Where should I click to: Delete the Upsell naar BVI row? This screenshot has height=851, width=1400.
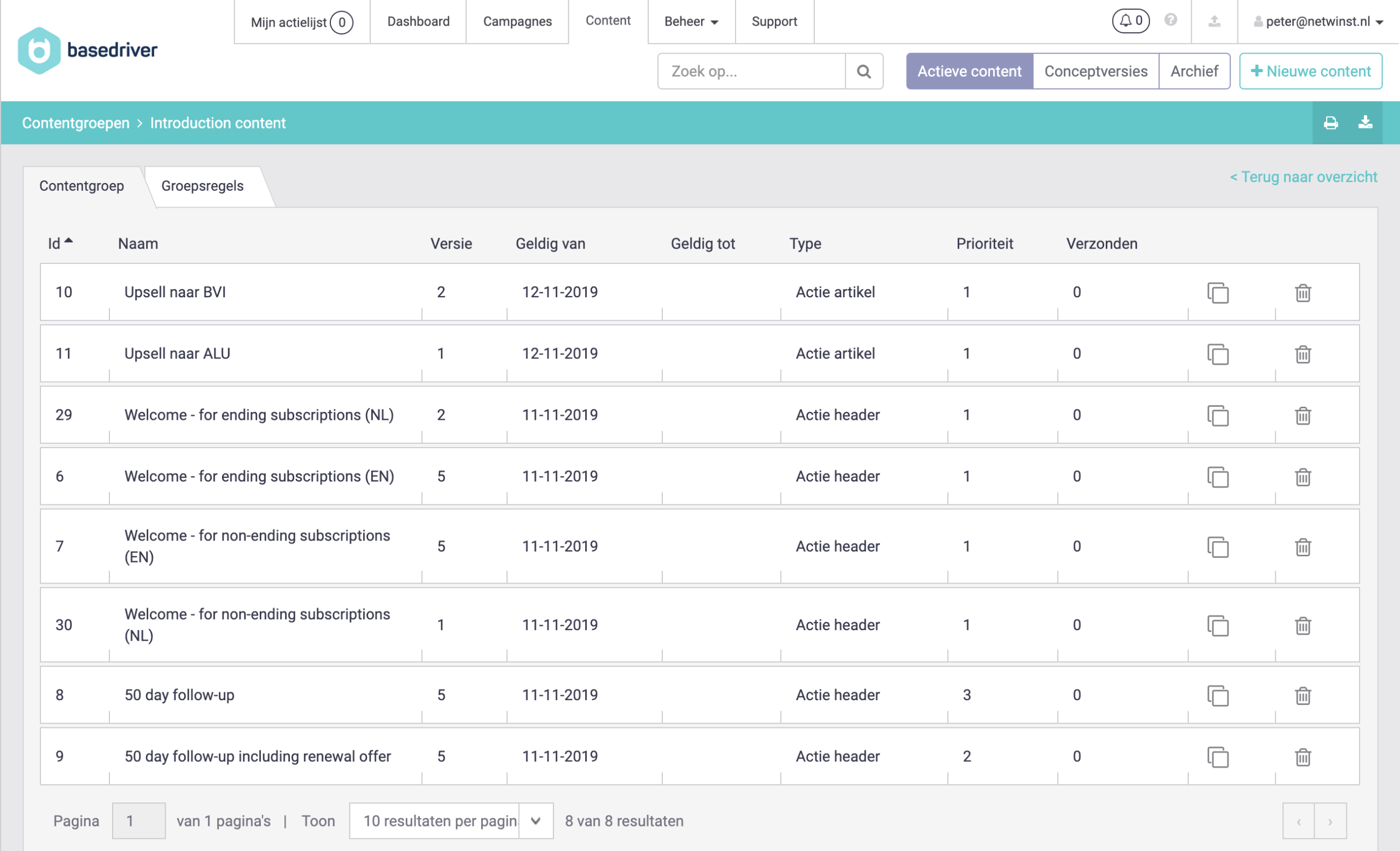[x=1303, y=293]
